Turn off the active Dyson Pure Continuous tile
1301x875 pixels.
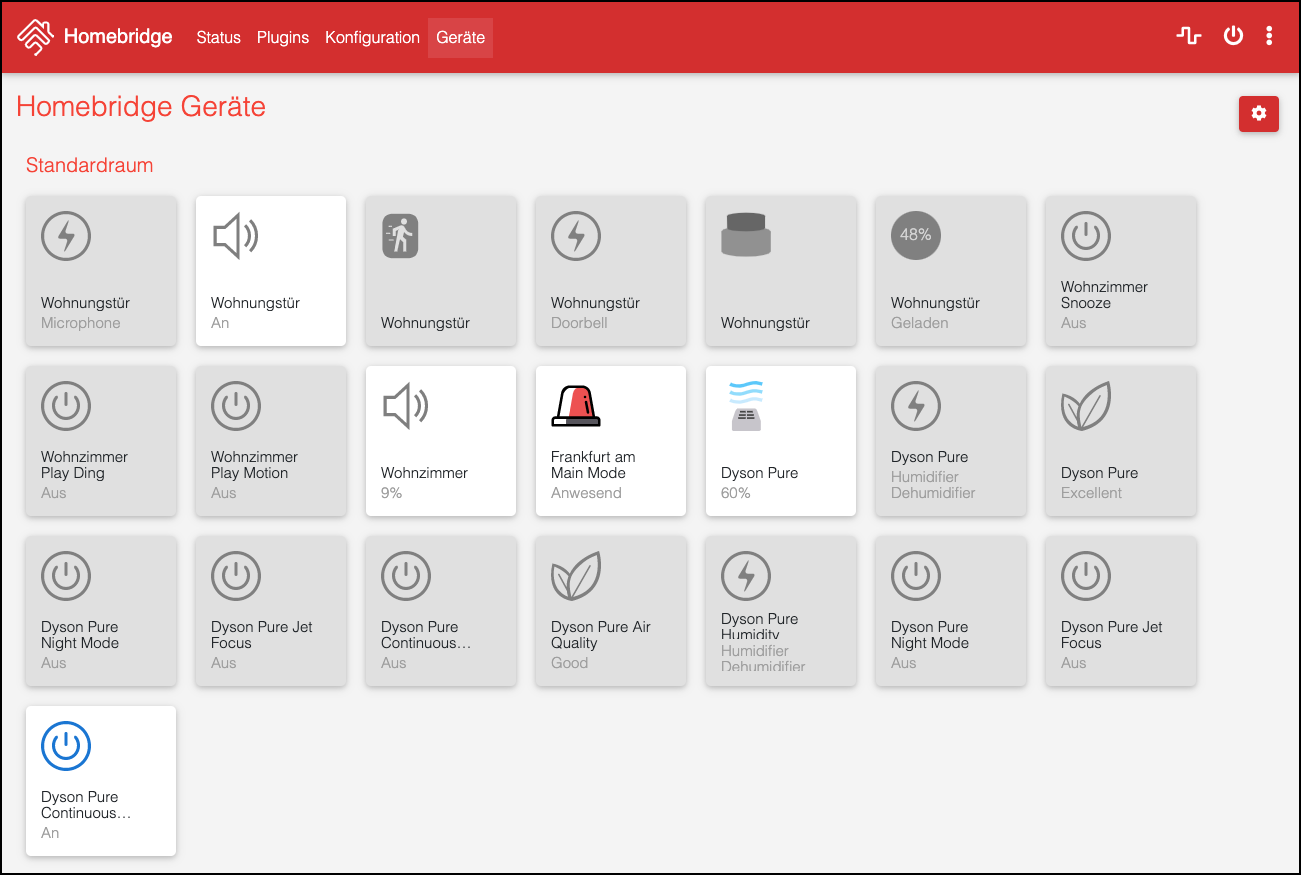point(101,781)
